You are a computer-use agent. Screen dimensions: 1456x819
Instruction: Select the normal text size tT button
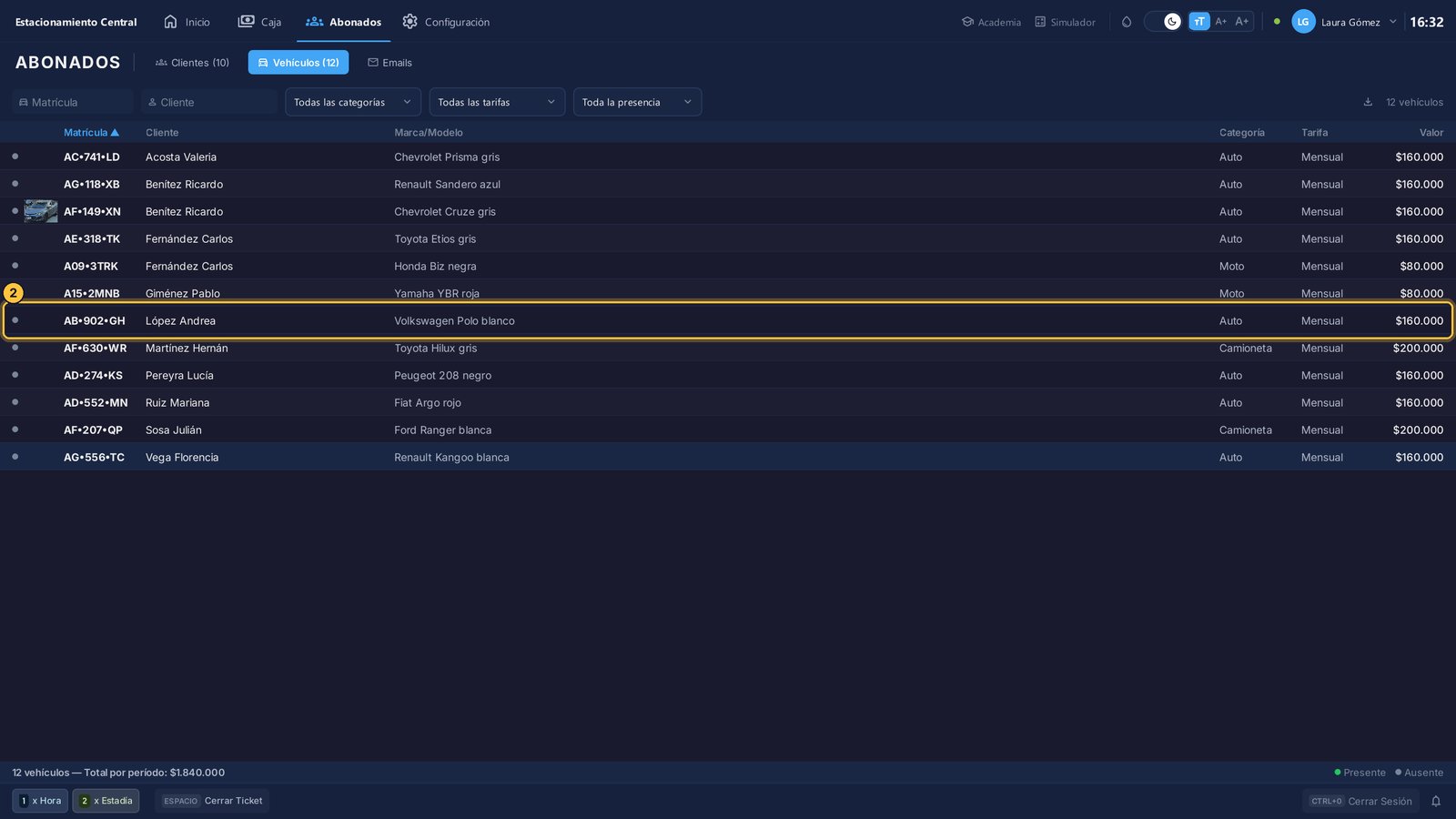point(1199,22)
